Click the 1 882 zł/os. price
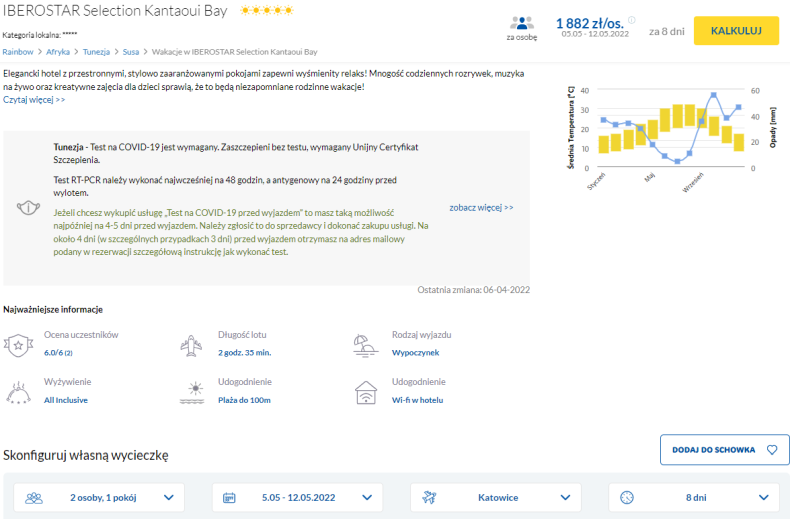790x519 pixels. coord(589,23)
